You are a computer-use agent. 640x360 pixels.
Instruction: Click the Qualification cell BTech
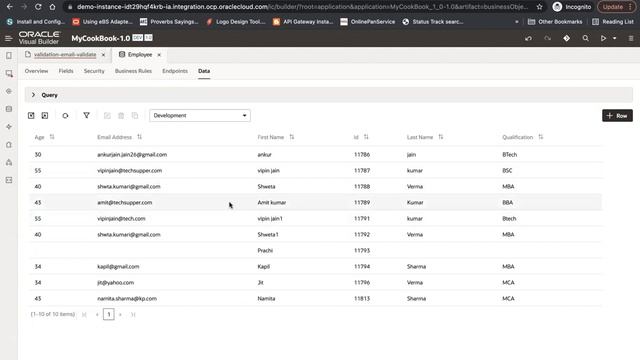click(509, 155)
